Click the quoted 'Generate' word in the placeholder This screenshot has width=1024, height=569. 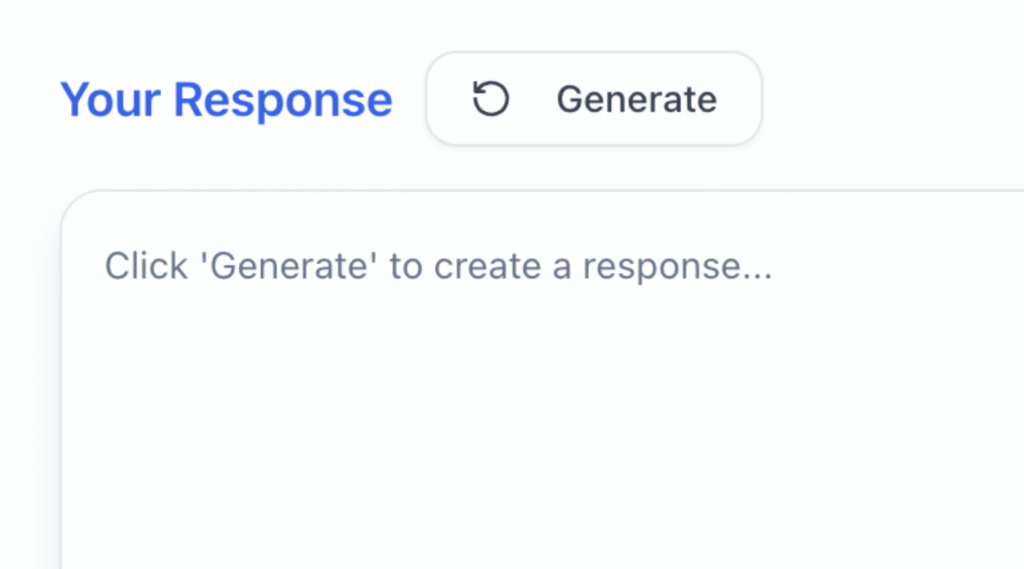pos(289,267)
